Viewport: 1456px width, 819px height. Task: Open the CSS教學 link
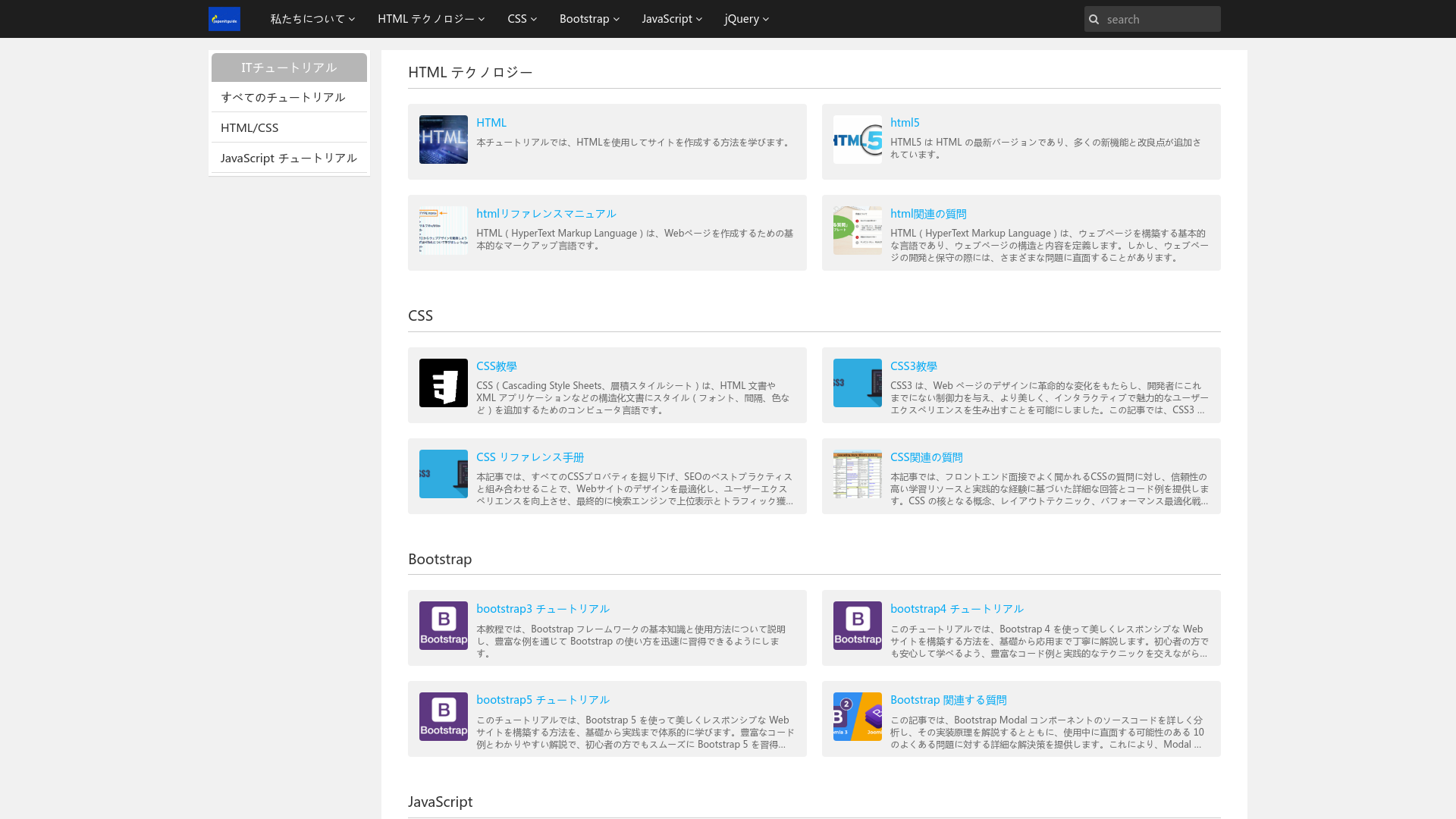click(x=497, y=366)
